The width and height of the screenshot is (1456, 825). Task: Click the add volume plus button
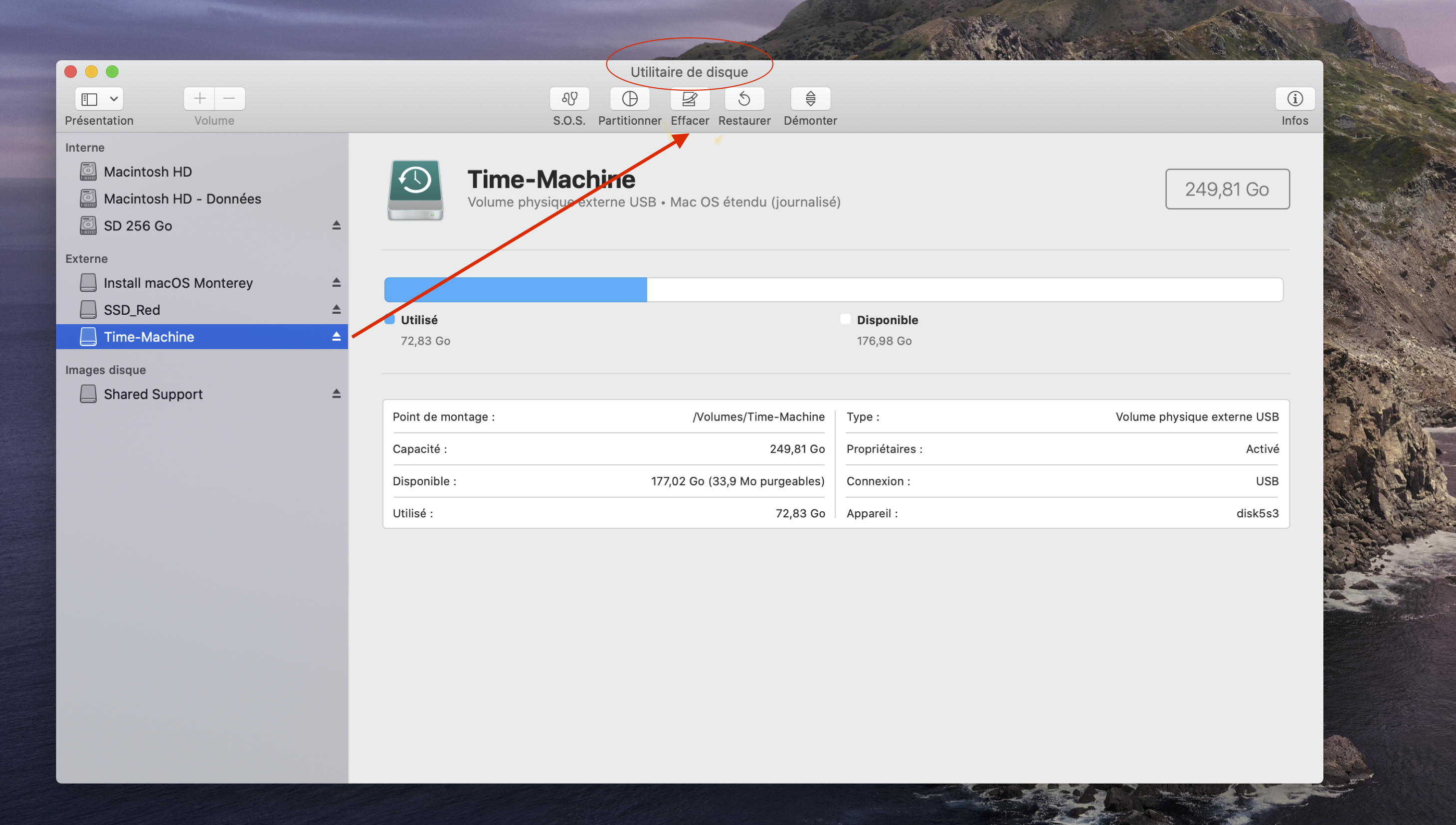coord(199,99)
